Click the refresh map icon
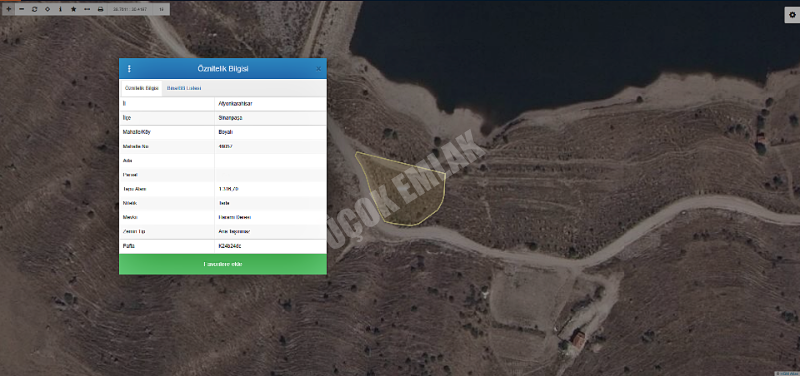800x376 pixels. tap(35, 9)
